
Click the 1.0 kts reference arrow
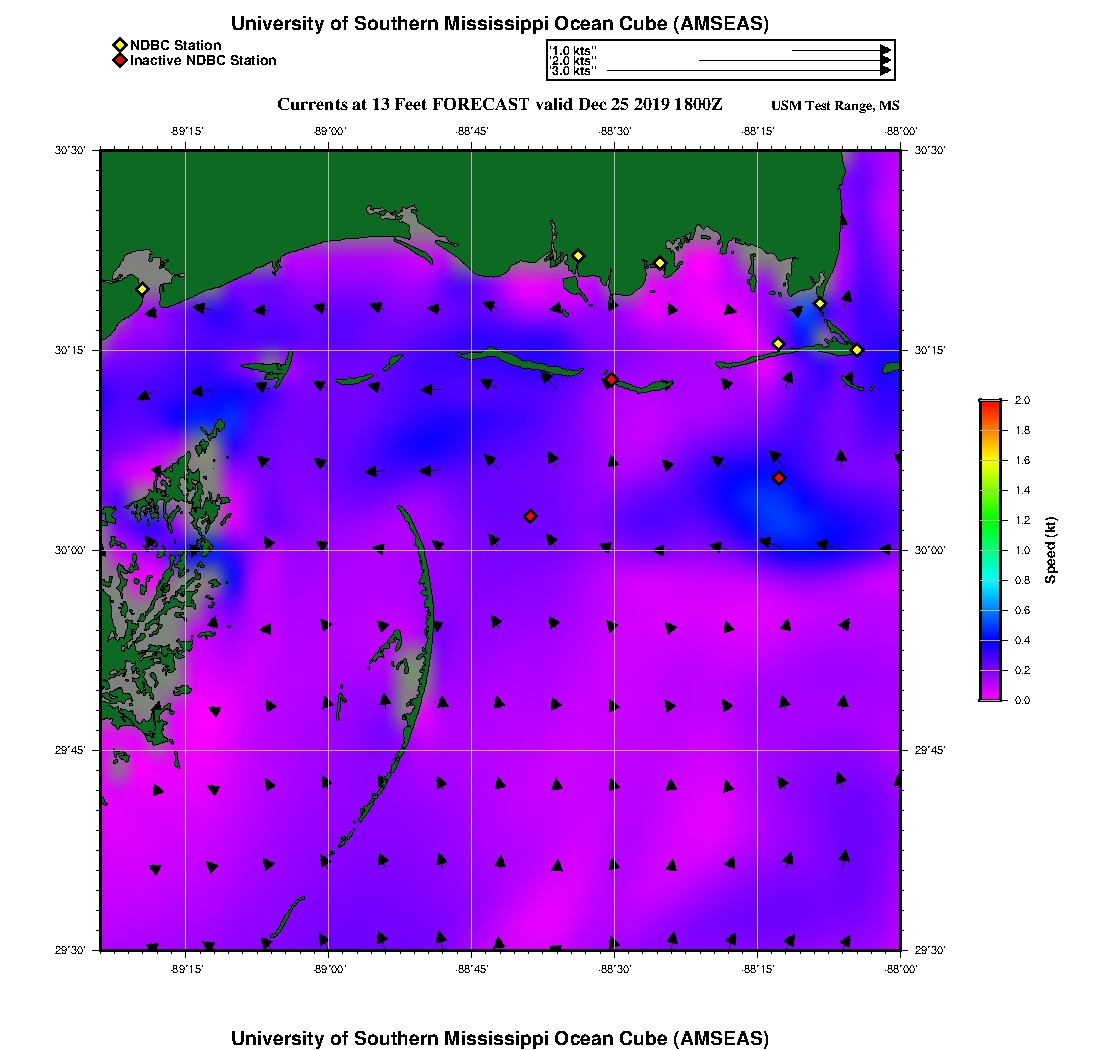840,50
